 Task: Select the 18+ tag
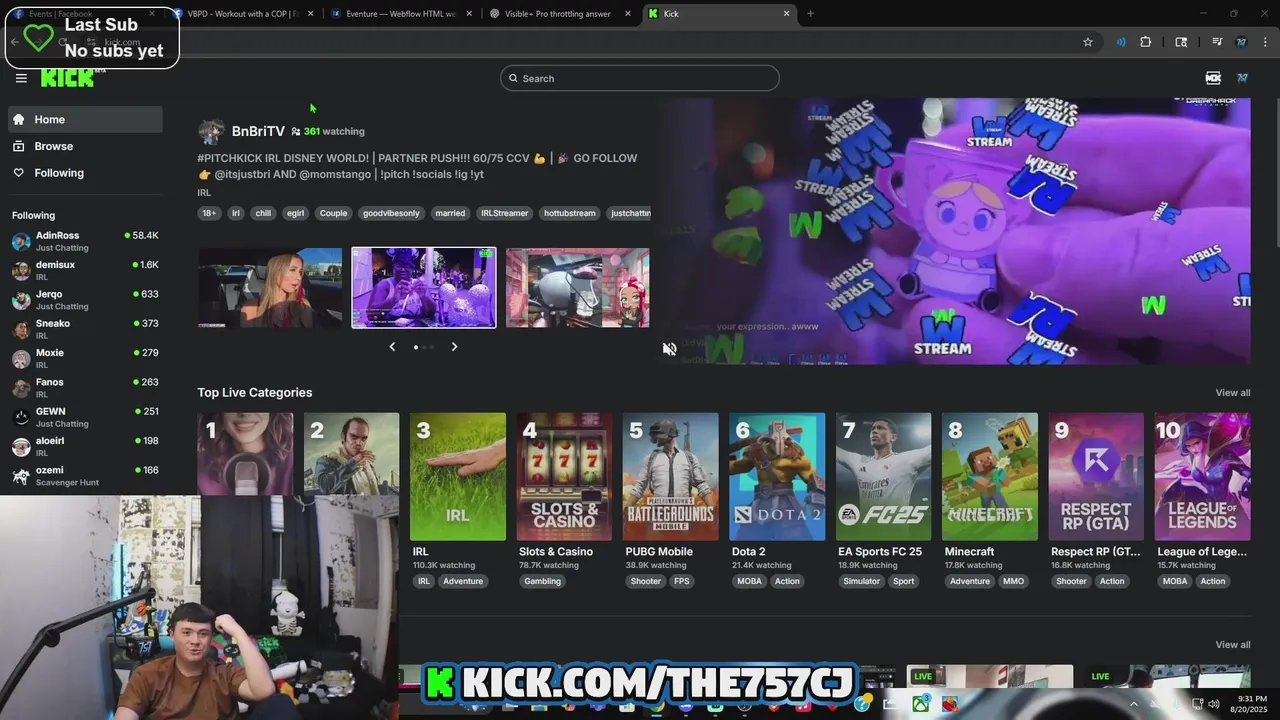[209, 213]
